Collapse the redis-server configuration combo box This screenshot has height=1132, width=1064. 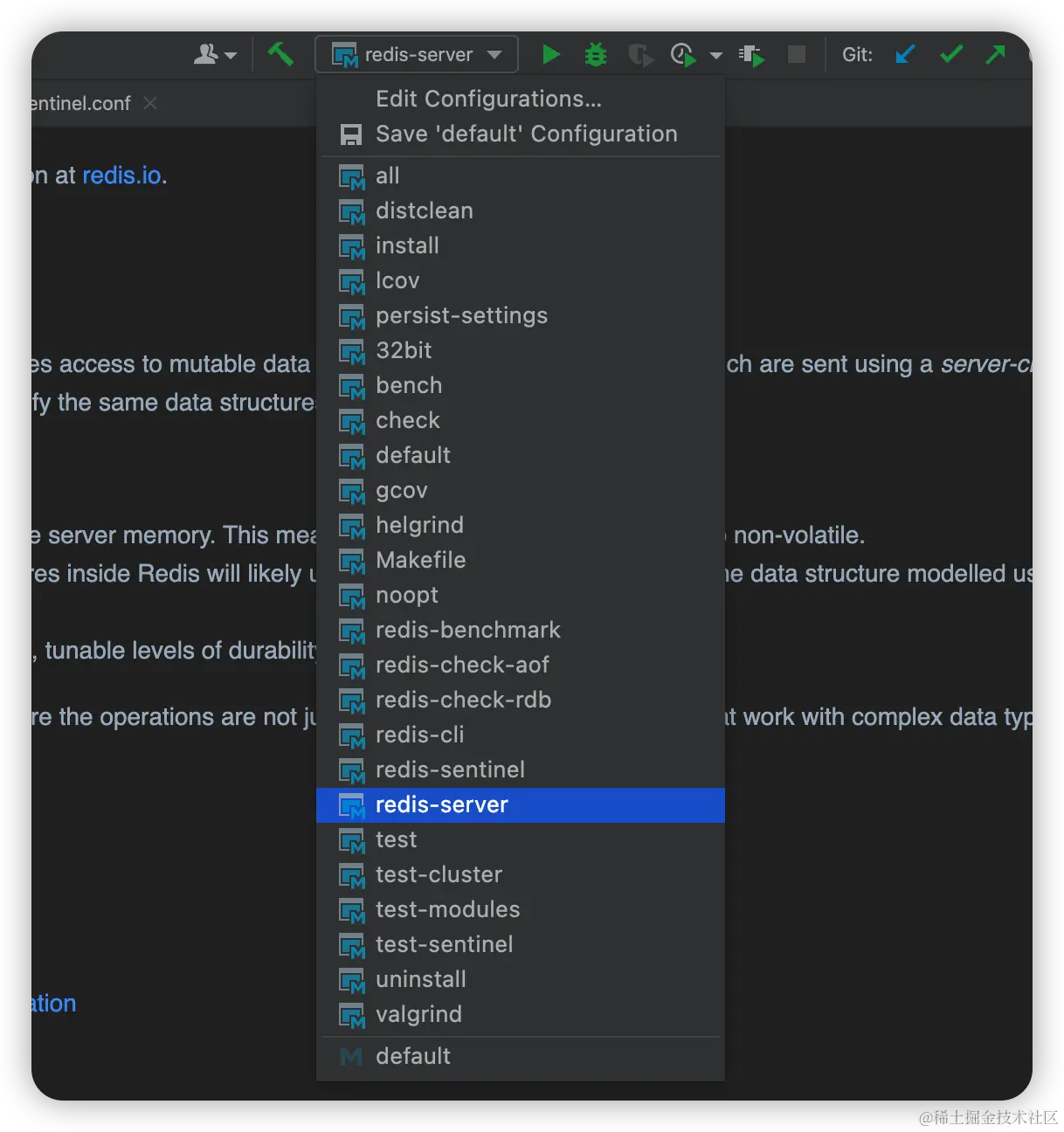coord(416,54)
